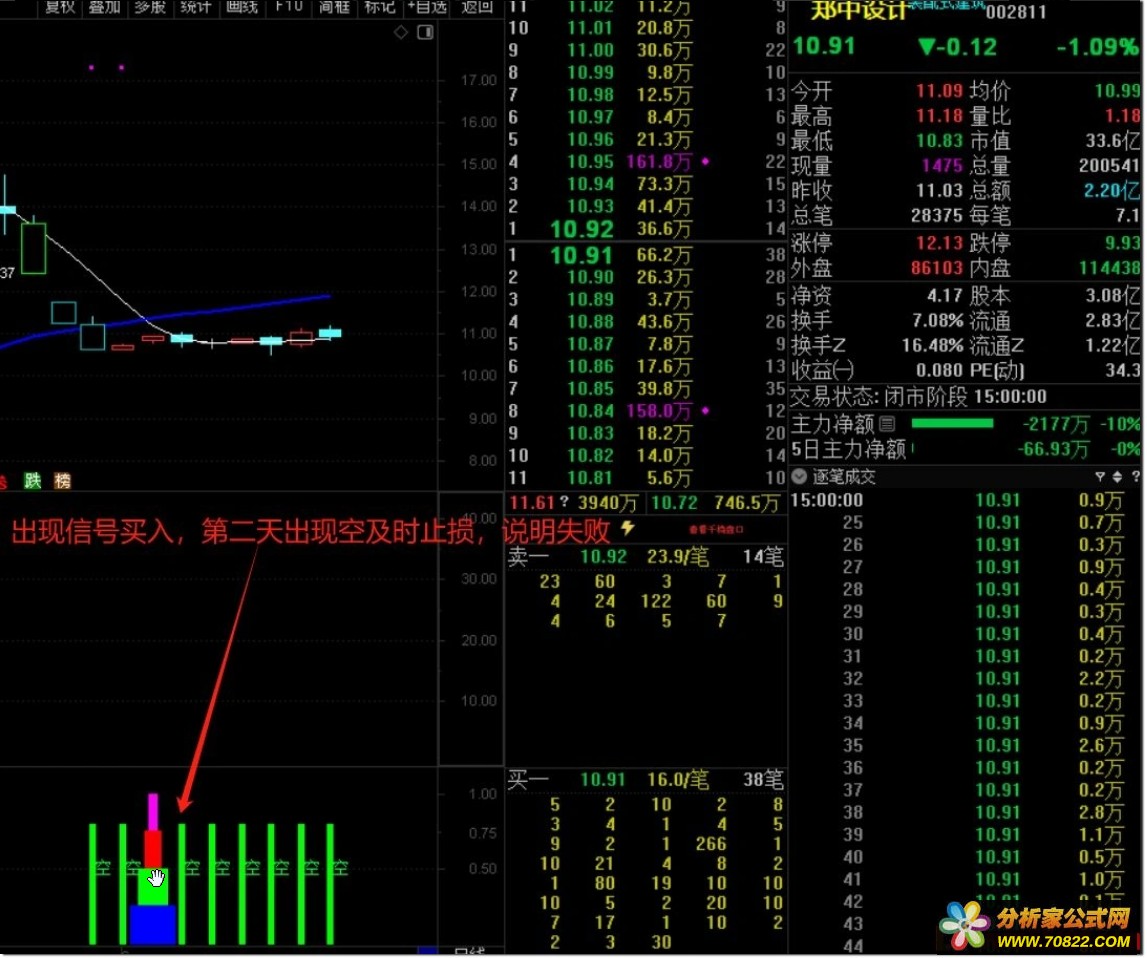Click order 122 in 卖一 queue
Screen dimensions: 1147x958
click(655, 602)
